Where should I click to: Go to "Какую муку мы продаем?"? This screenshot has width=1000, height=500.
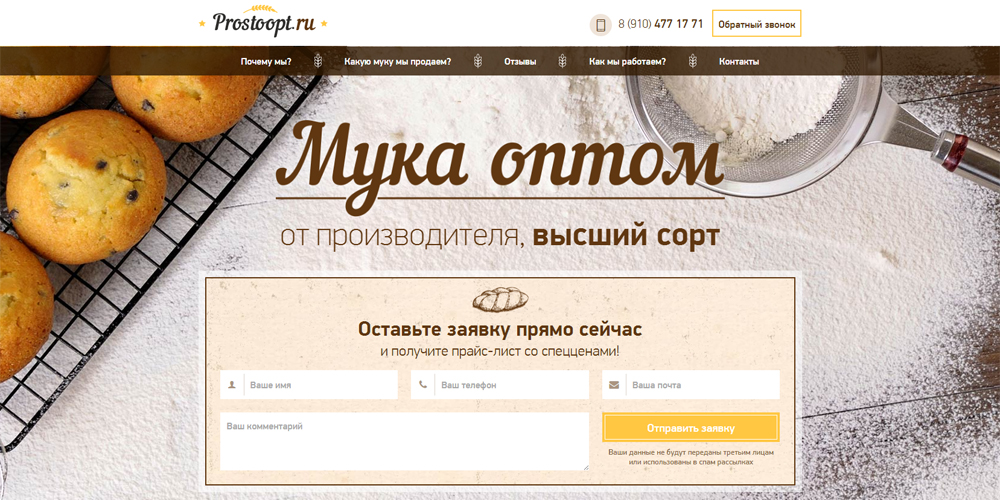coord(397,62)
